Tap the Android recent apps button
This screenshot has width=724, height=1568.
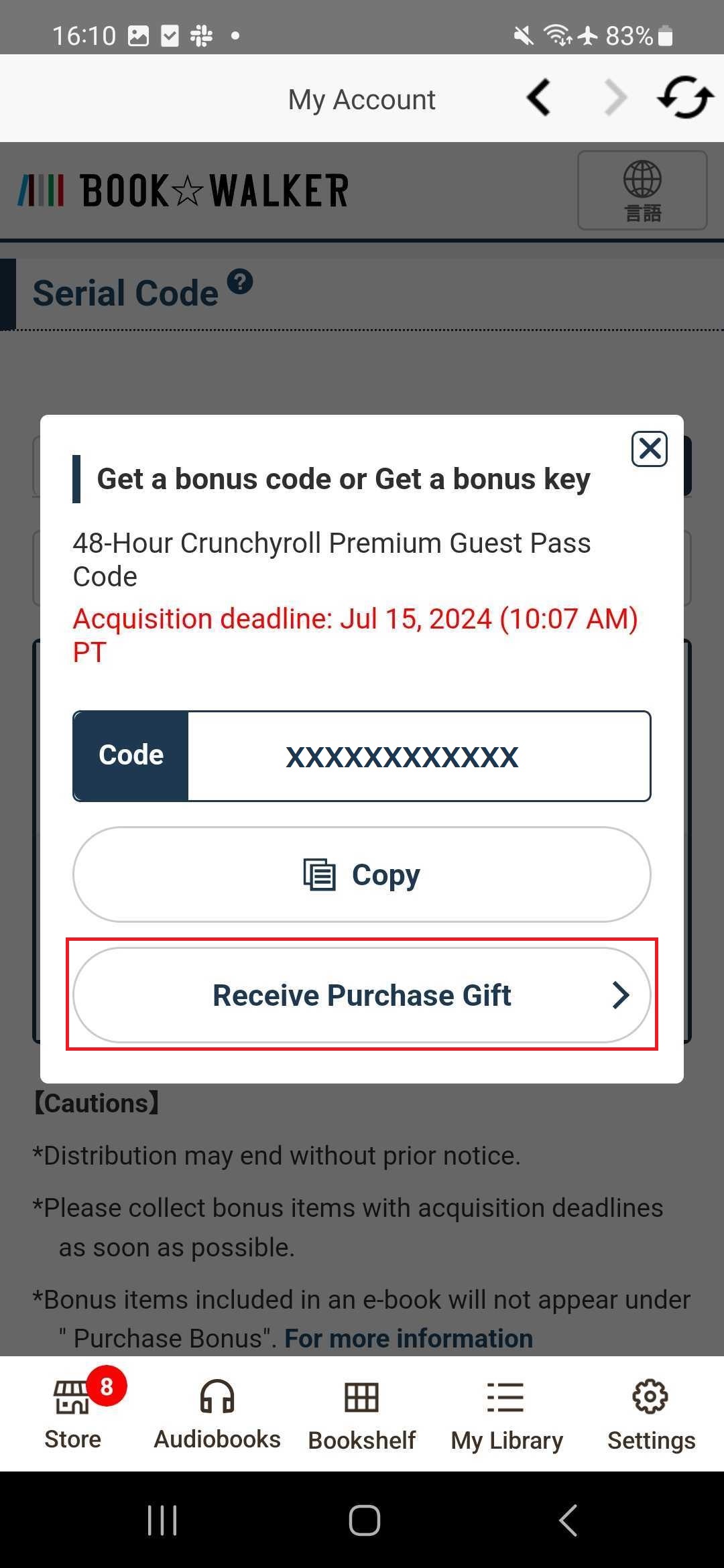click(162, 1520)
